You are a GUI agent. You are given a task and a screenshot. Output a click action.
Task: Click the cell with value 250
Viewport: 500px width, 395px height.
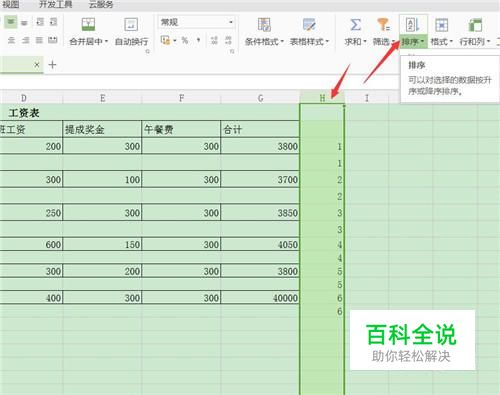tap(31, 213)
